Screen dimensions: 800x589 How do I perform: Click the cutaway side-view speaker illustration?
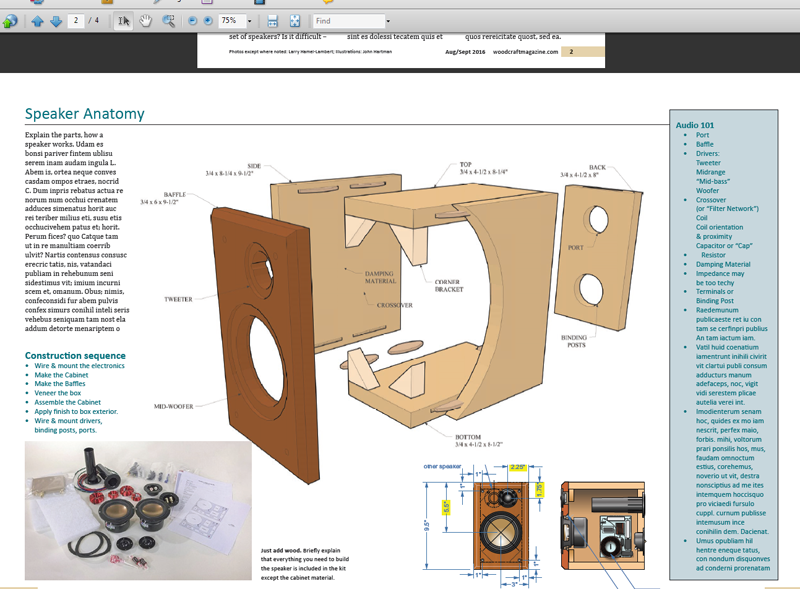pos(603,526)
